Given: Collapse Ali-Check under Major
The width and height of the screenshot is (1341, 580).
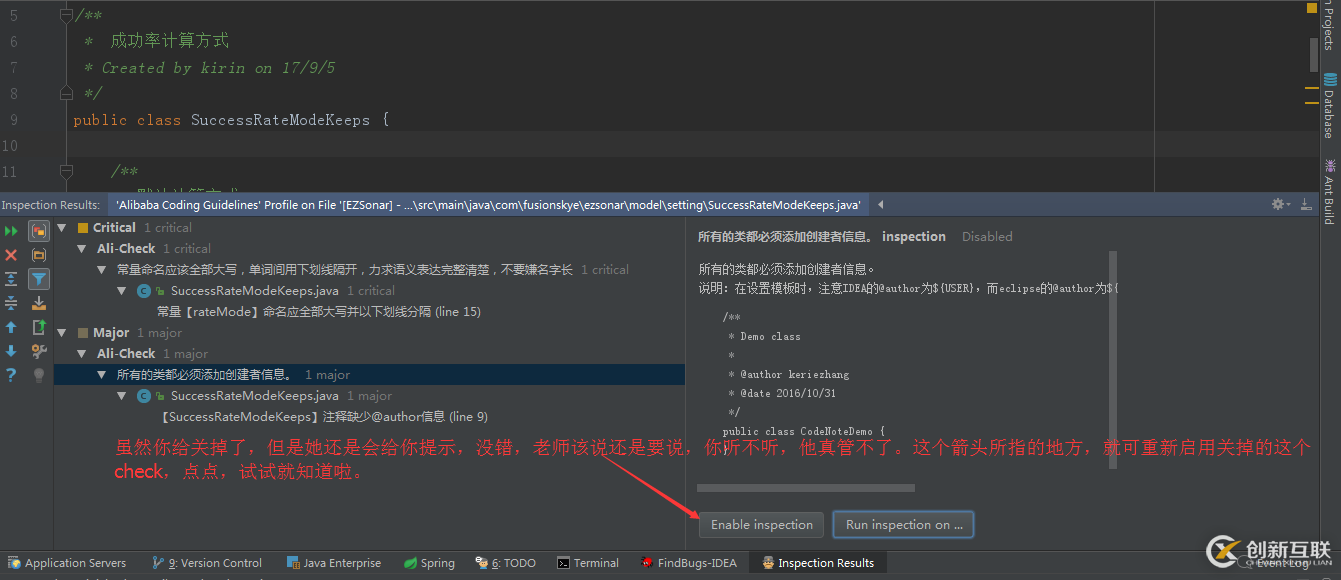Looking at the screenshot, I should coord(82,354).
